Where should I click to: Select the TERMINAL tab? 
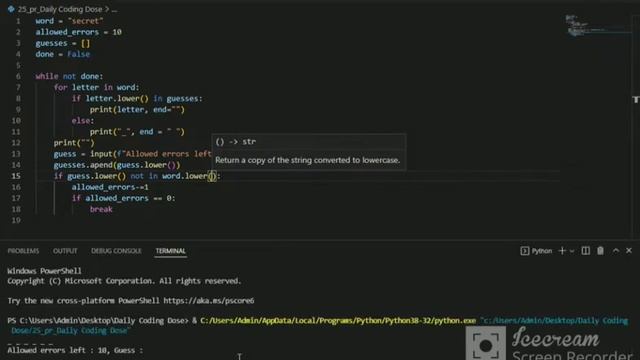(171, 251)
